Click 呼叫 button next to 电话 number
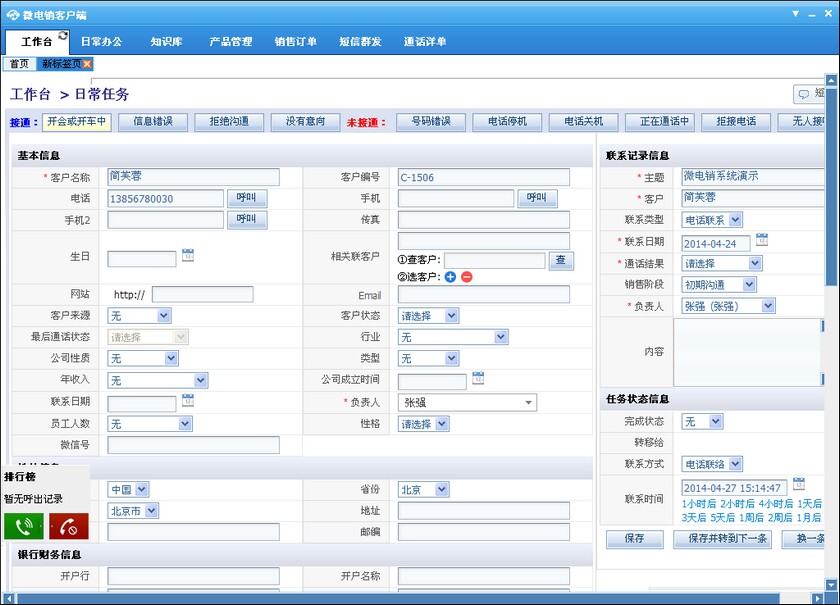Image resolution: width=840 pixels, height=605 pixels. (246, 198)
